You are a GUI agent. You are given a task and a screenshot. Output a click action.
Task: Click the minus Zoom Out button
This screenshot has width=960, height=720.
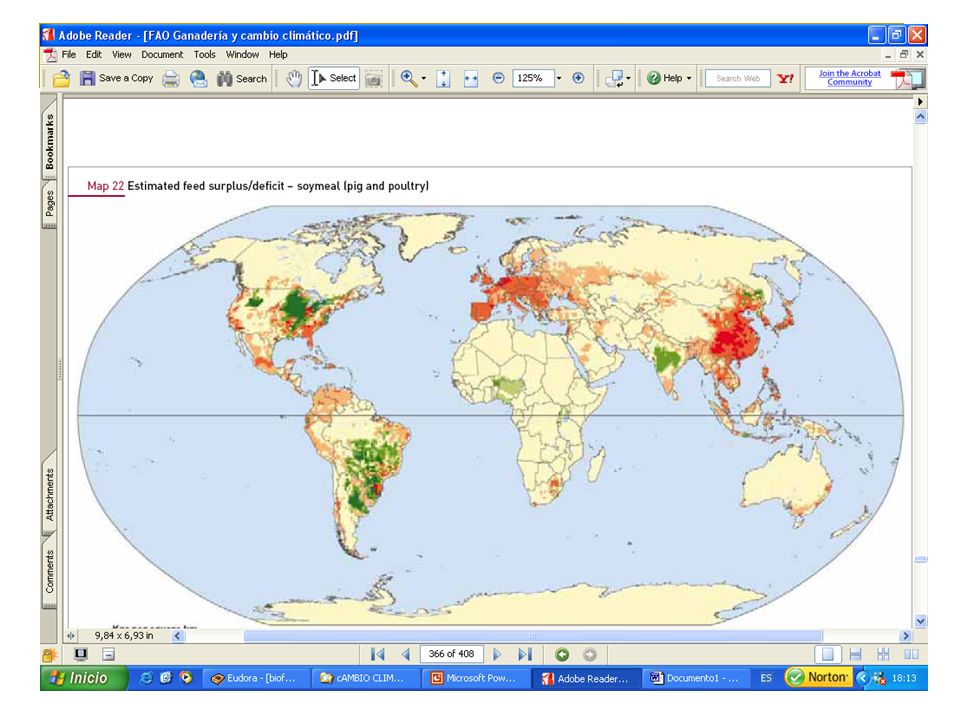pyautogui.click(x=498, y=78)
